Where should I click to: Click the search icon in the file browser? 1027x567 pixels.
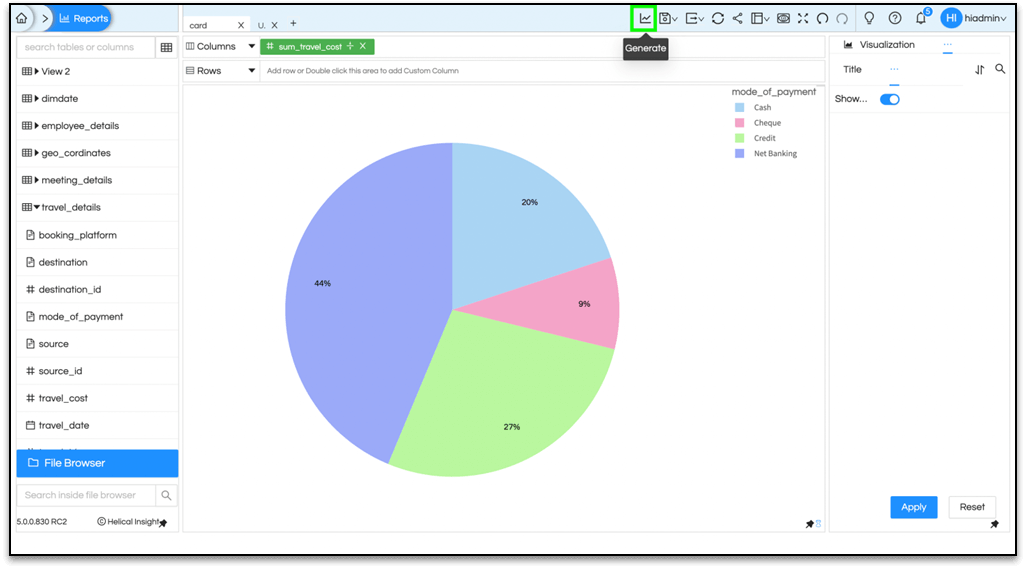166,496
